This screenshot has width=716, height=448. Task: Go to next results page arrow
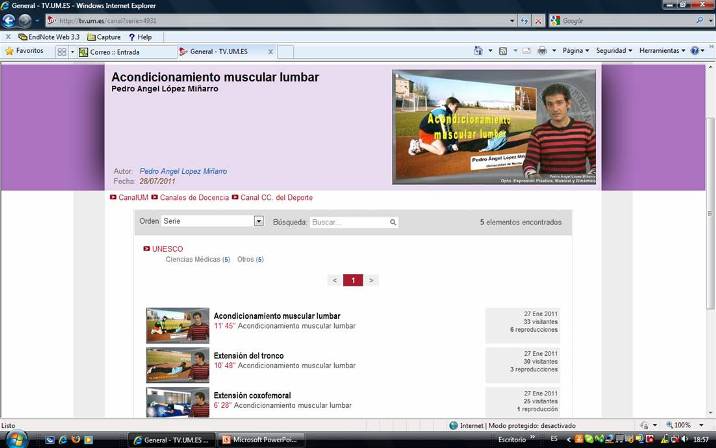[371, 280]
